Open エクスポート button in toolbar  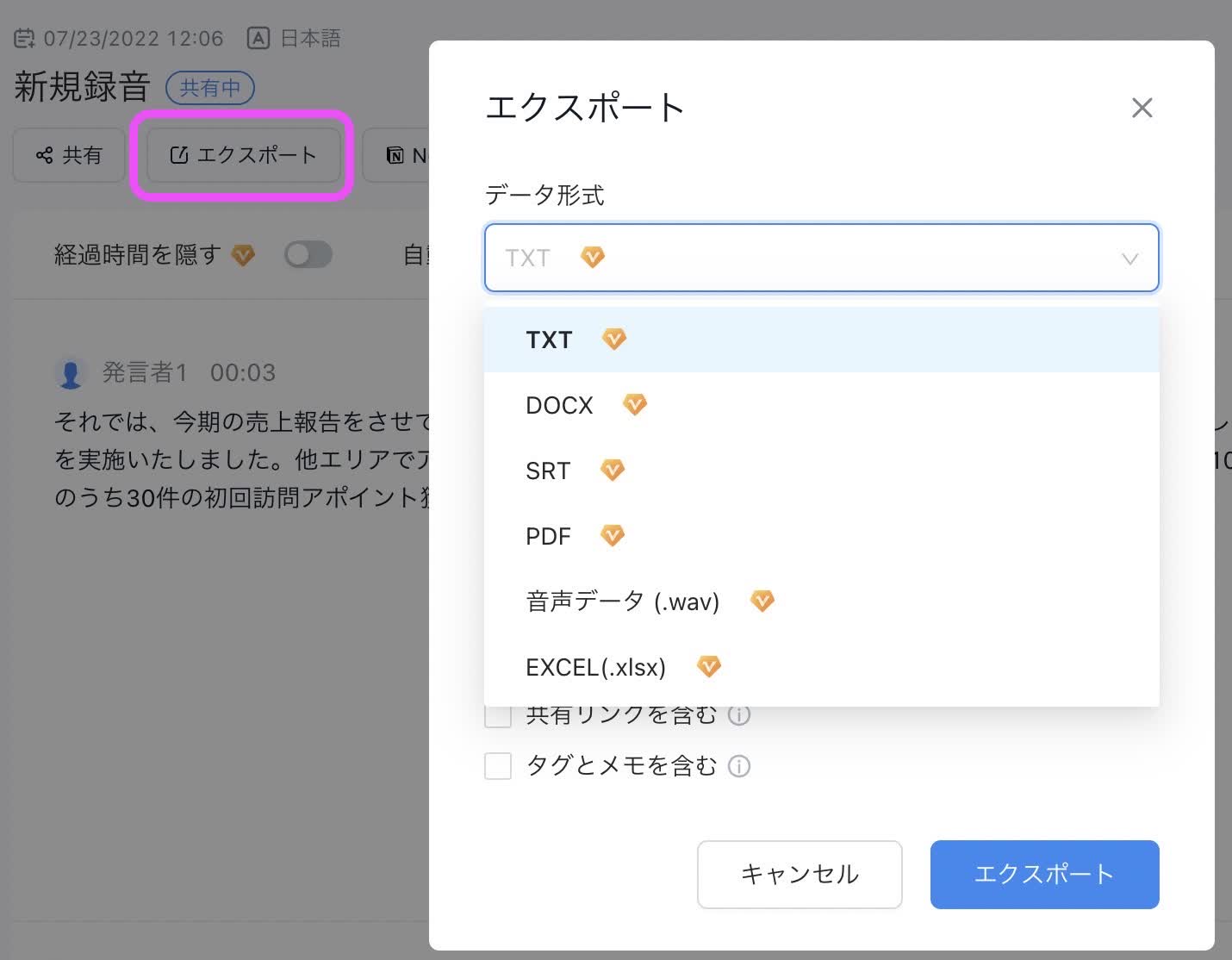244,155
